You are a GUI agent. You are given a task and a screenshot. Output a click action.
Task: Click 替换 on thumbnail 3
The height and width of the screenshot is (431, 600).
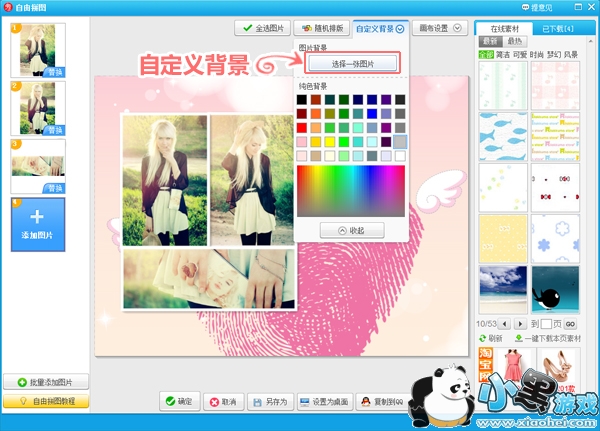tap(55, 188)
